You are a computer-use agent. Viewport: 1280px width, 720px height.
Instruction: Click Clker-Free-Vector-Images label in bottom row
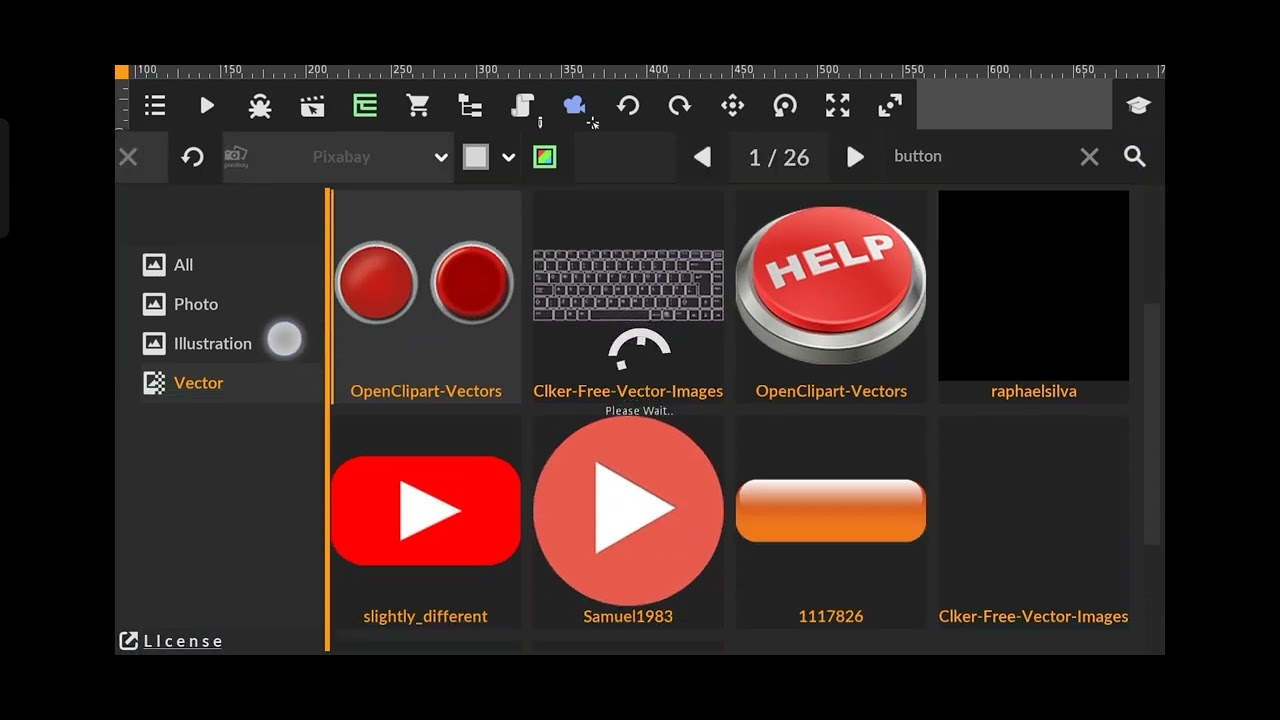point(1033,616)
